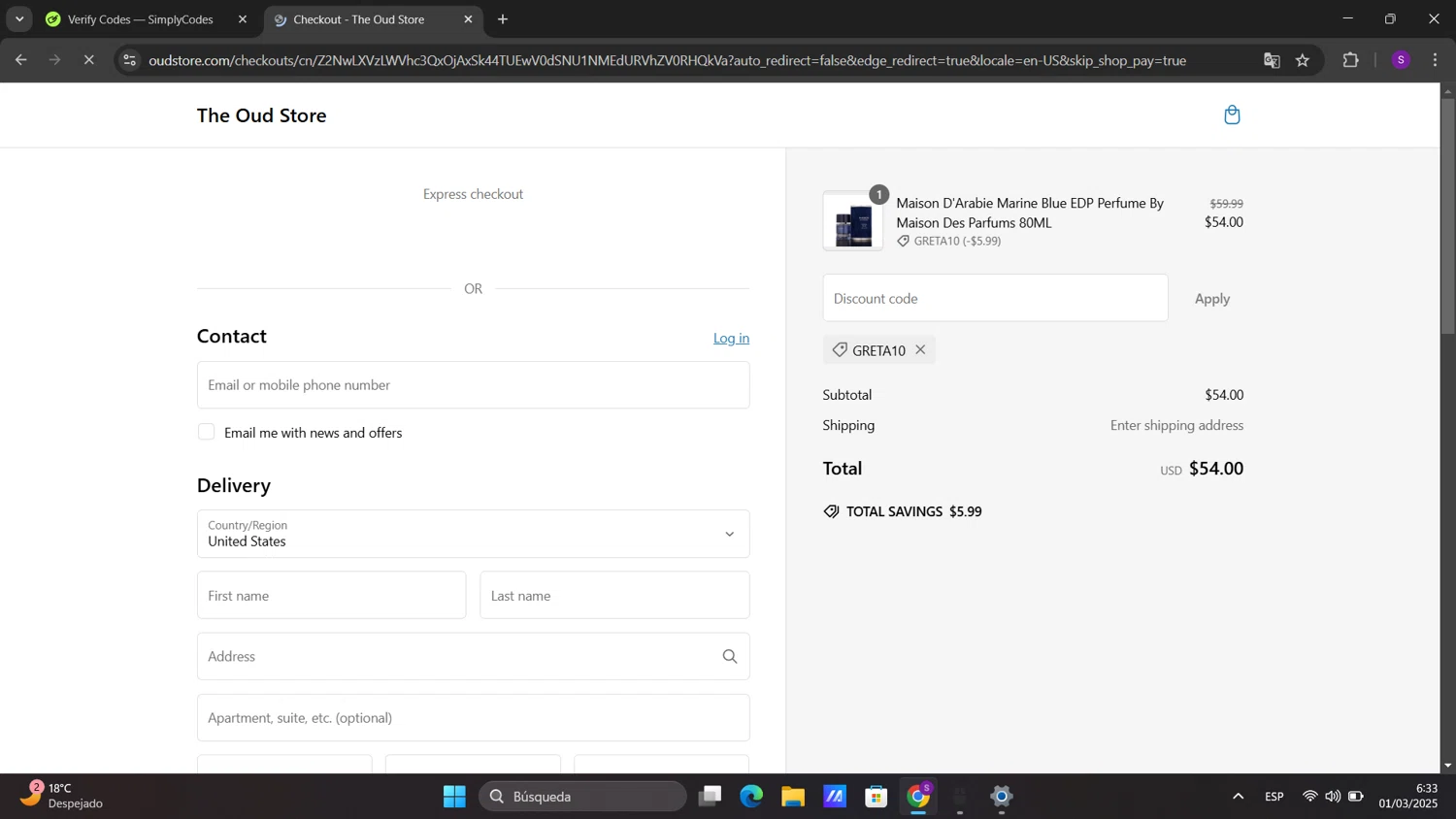Click the translate page icon
Image resolution: width=1456 pixels, height=819 pixels.
pyautogui.click(x=1272, y=60)
